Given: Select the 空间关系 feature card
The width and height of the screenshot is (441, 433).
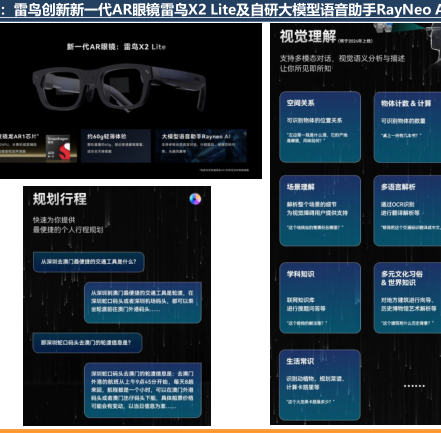Looking at the screenshot, I should click(x=320, y=127).
